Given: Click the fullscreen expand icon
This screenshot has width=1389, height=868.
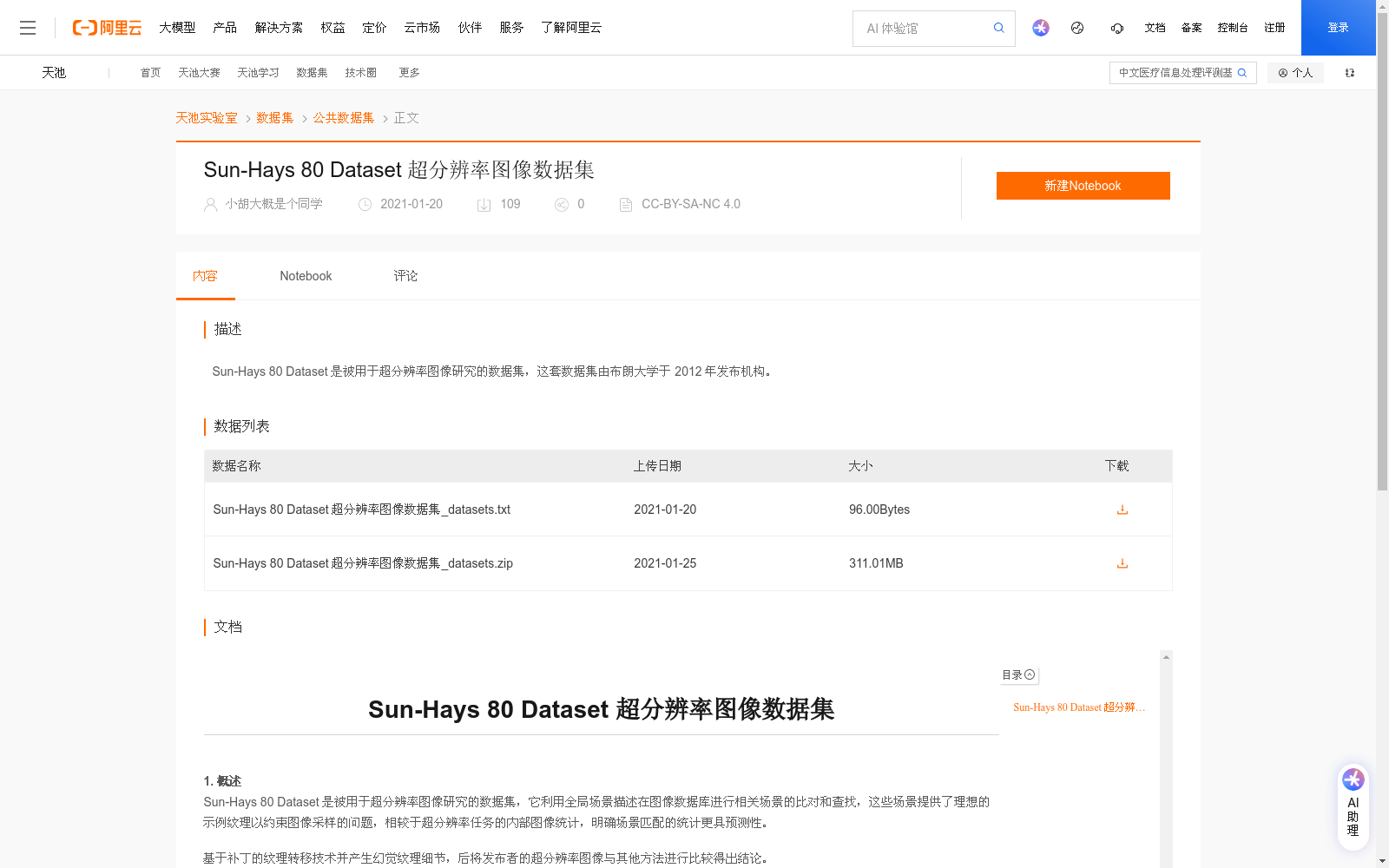Looking at the screenshot, I should (1350, 73).
